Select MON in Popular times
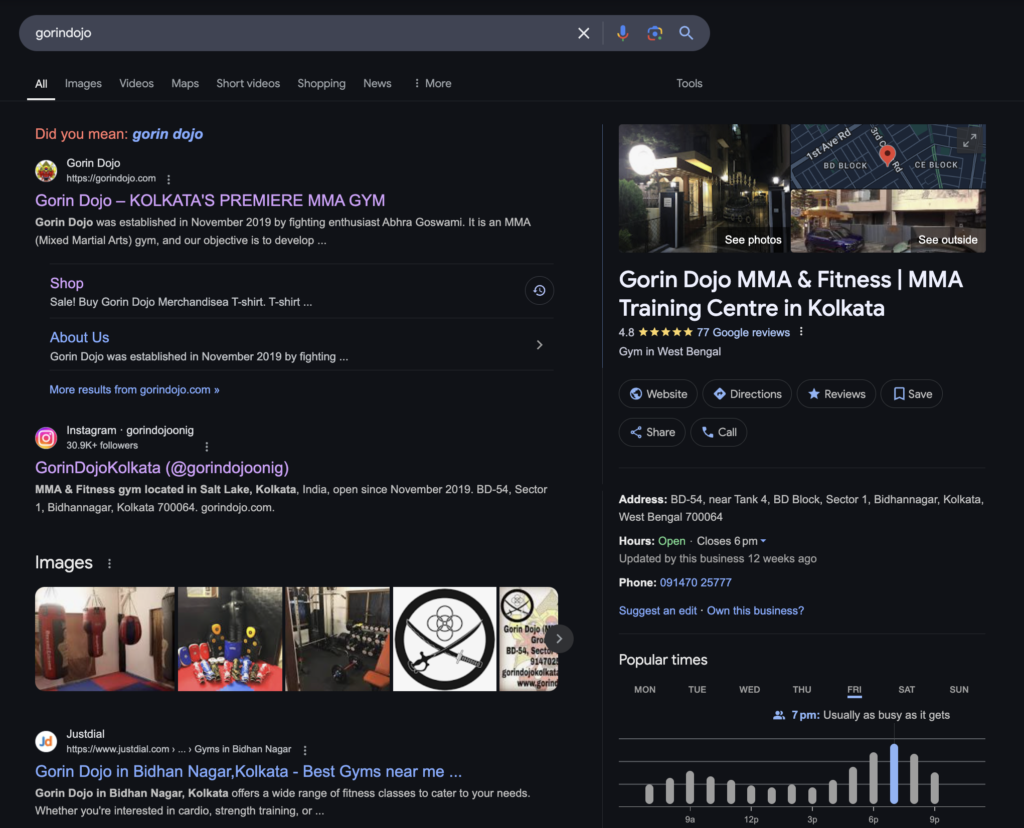This screenshot has height=828, width=1024. 645,690
